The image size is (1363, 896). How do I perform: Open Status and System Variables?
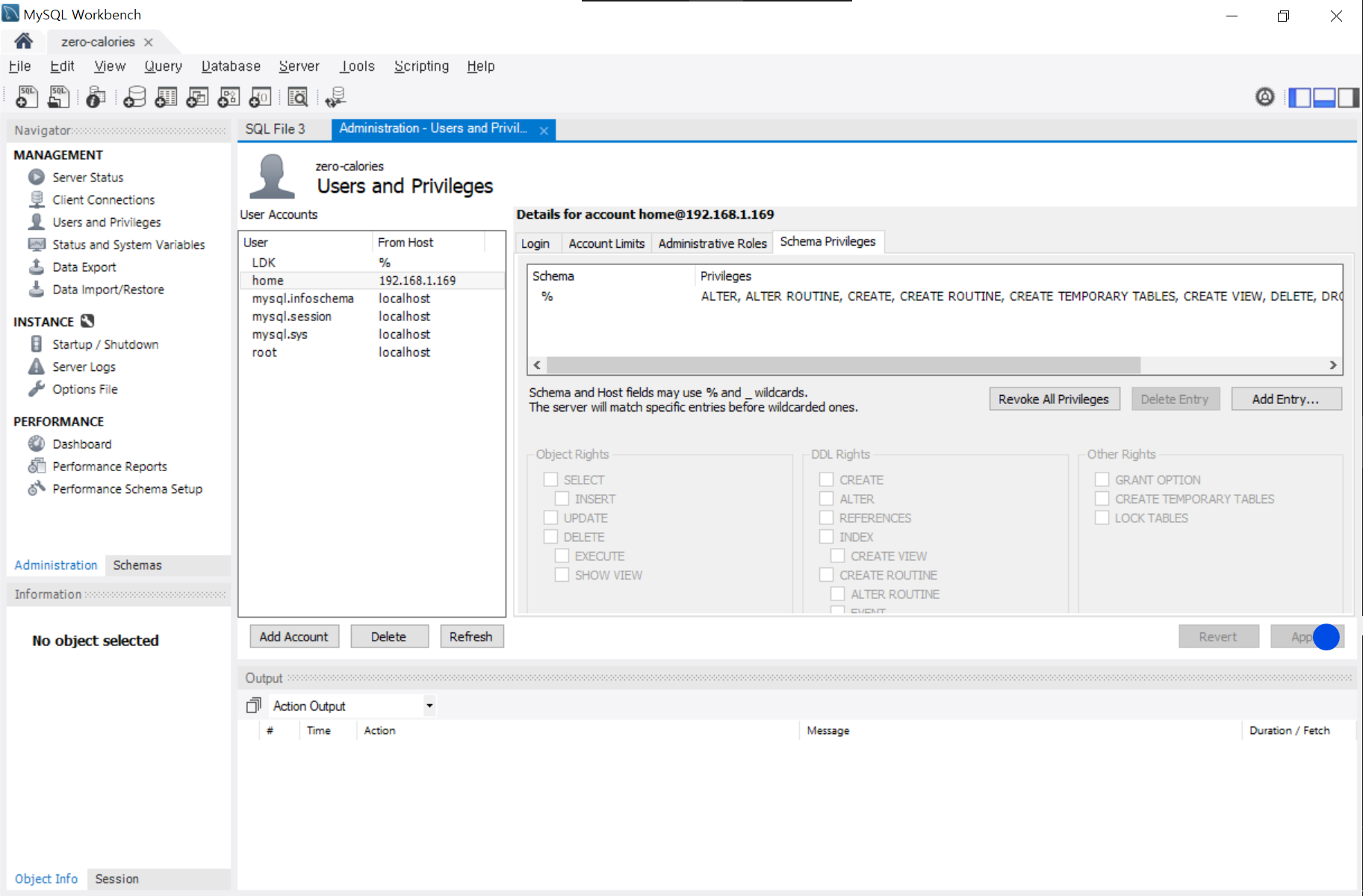coord(128,244)
